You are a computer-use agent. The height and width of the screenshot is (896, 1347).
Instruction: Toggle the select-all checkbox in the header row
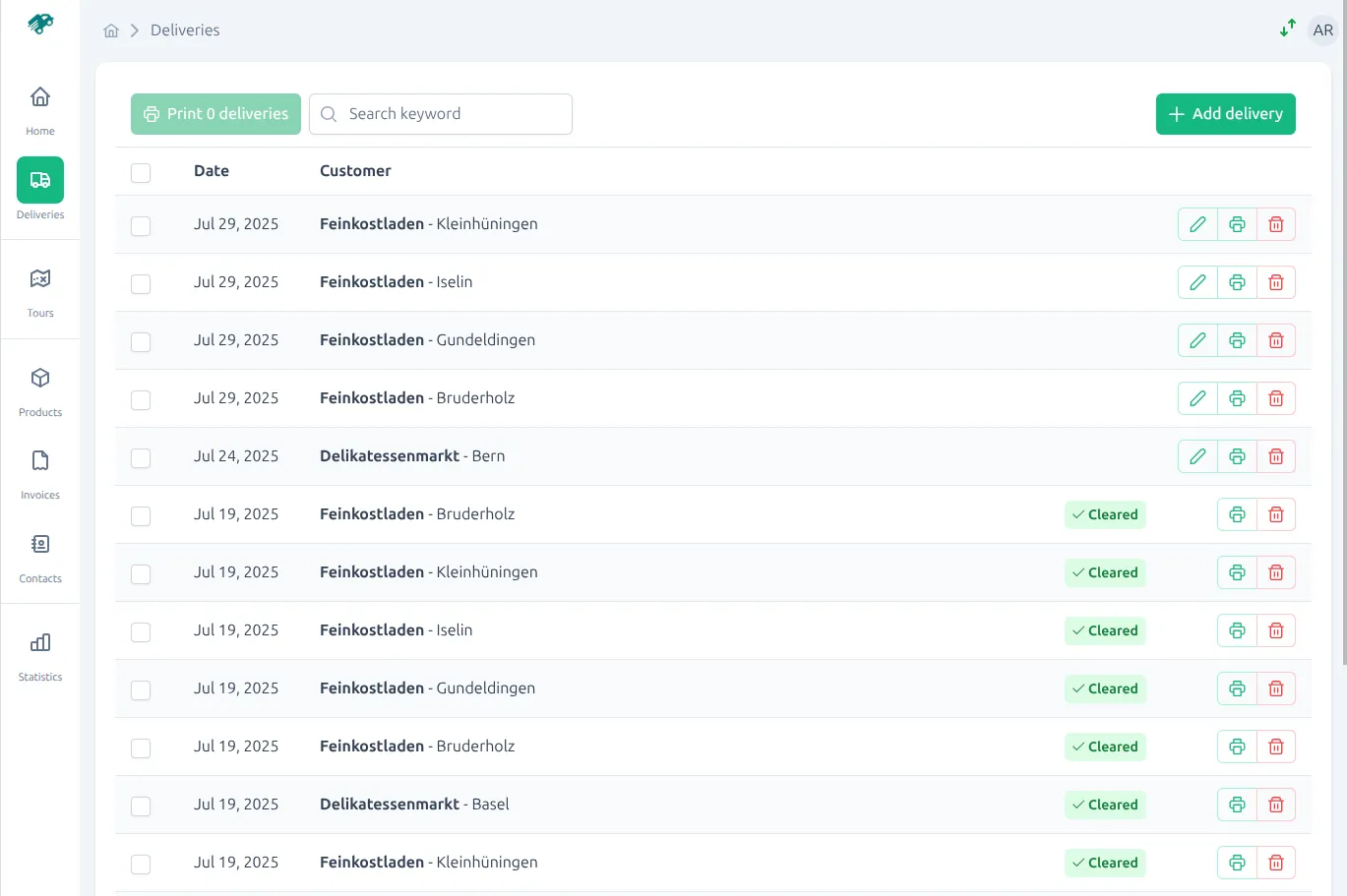[141, 172]
